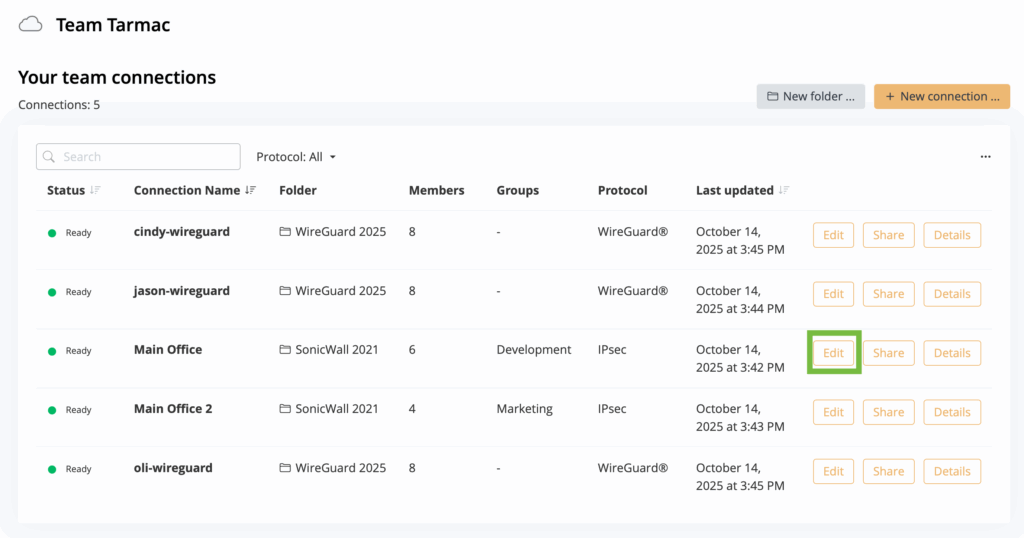
Task: Create a new connection with New connection button
Action: tap(941, 96)
